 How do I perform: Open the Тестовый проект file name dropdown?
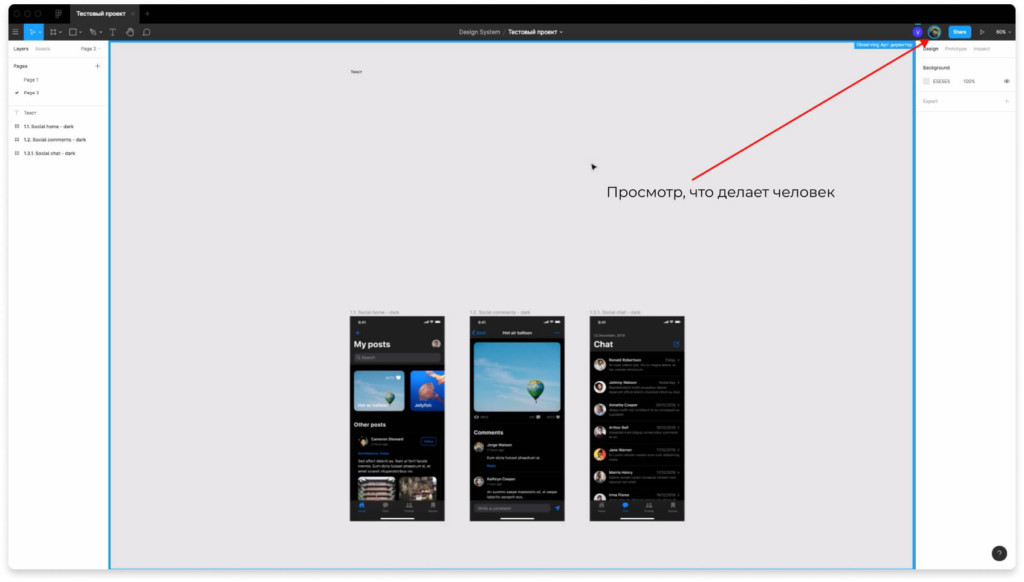(535, 32)
